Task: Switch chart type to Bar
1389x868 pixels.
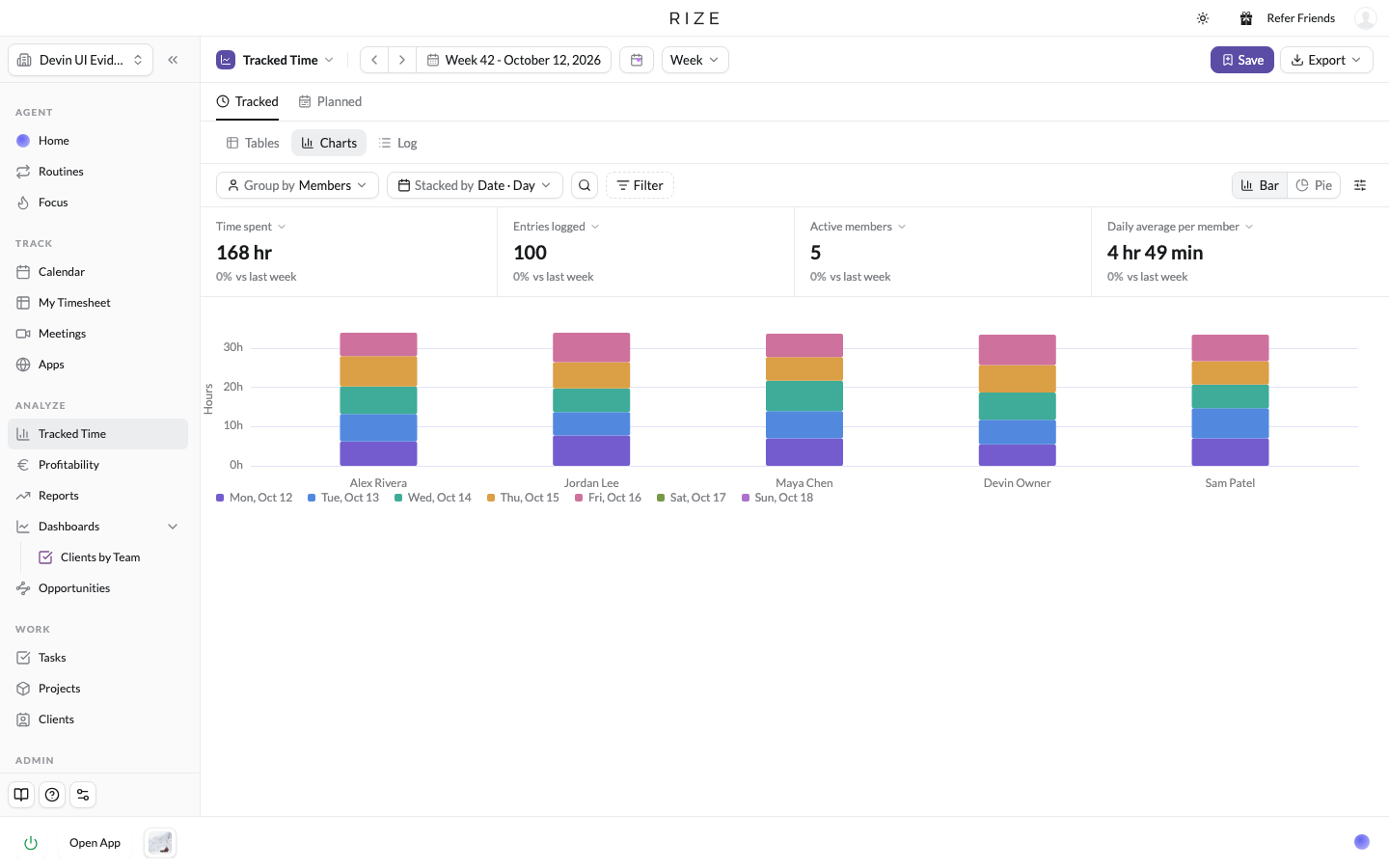Action: [x=1260, y=185]
